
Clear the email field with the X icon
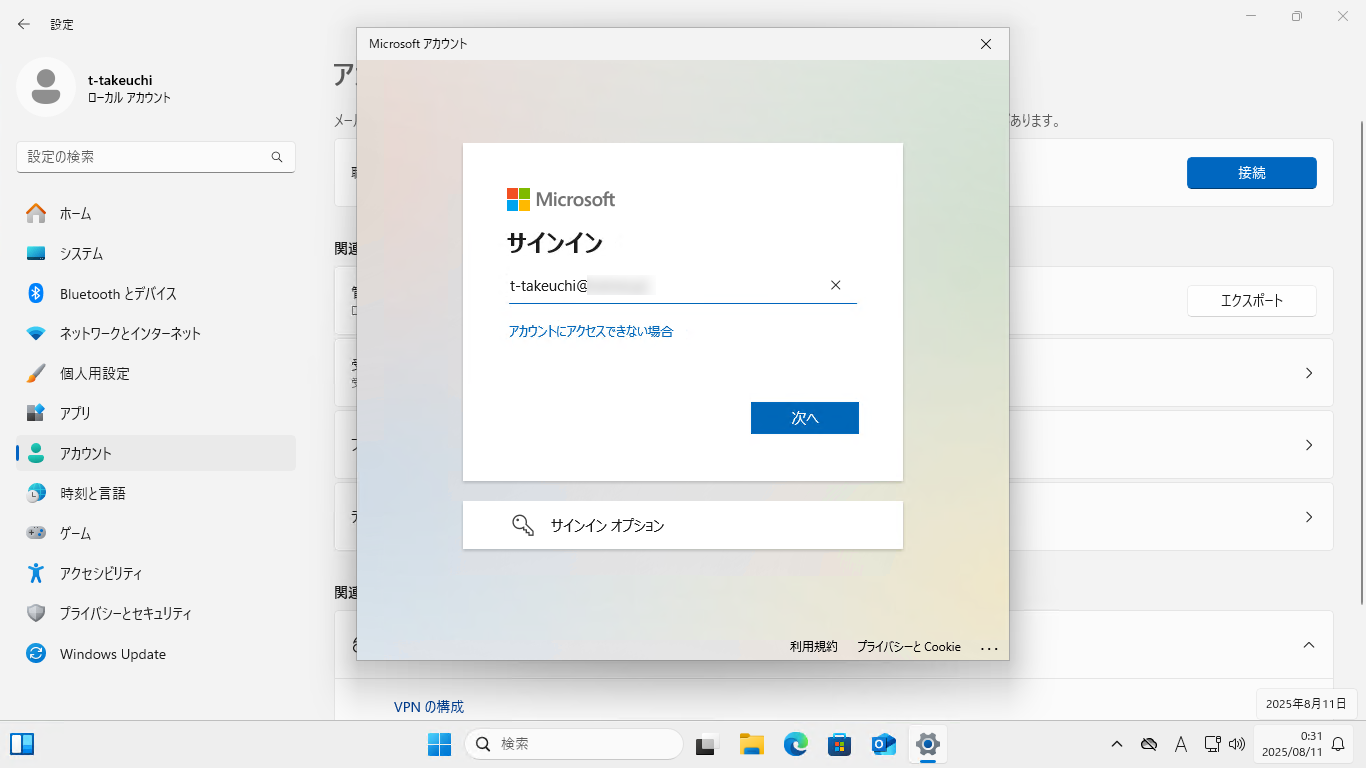coord(836,285)
